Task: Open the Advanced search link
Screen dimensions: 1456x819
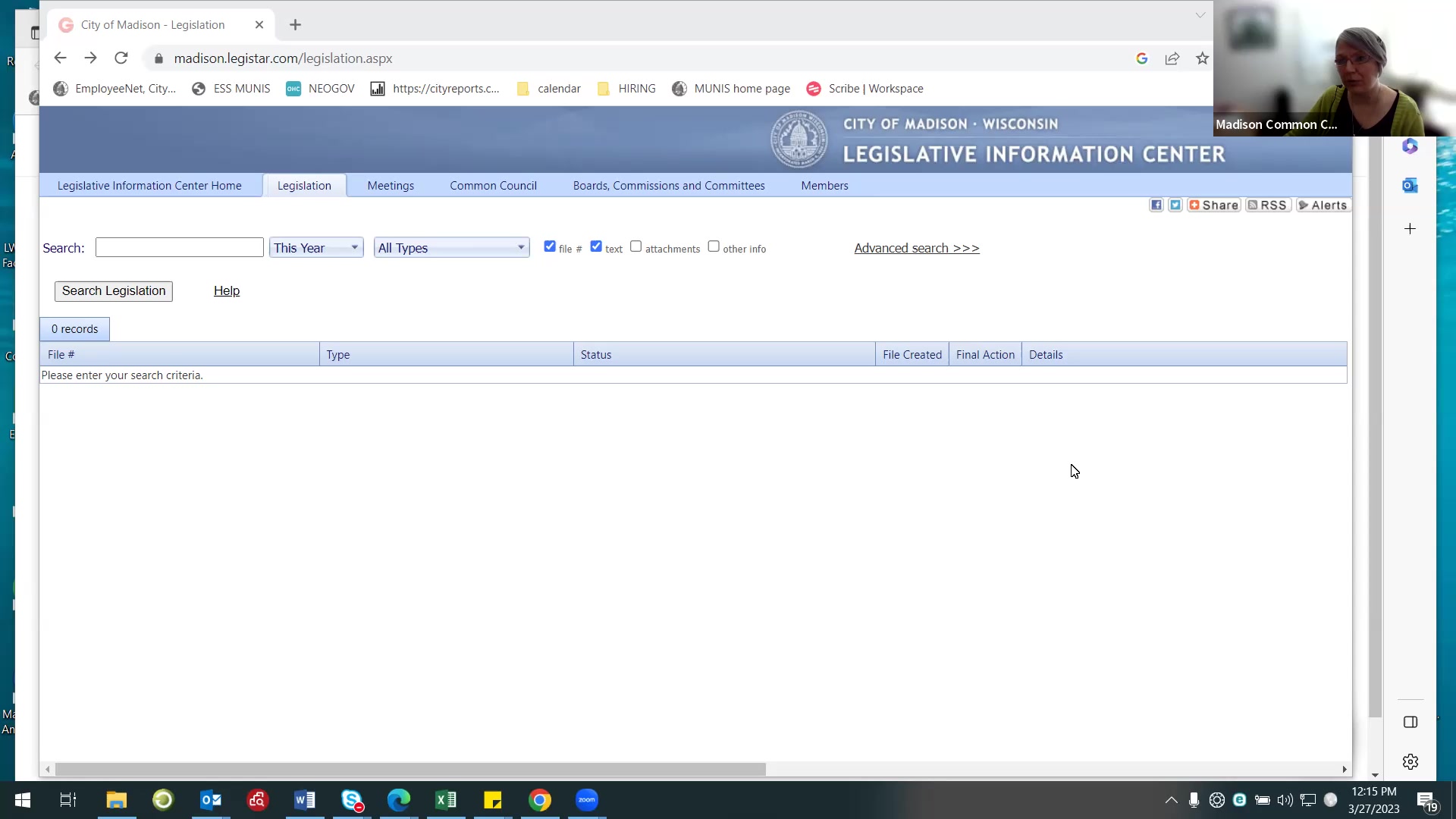Action: [916, 248]
